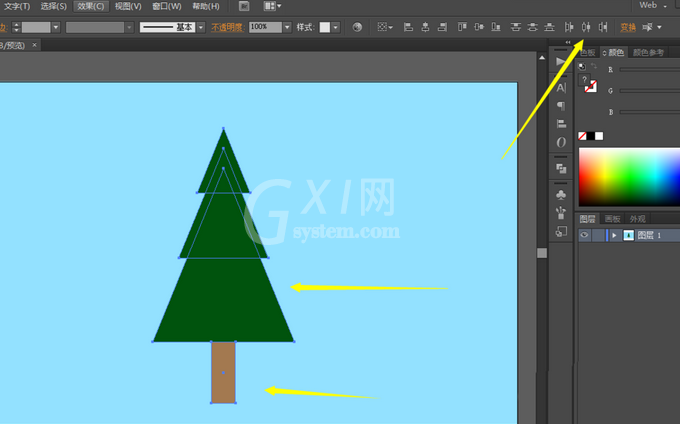680x424 pixels.
Task: Click the 变换 transform link
Action: pos(628,27)
